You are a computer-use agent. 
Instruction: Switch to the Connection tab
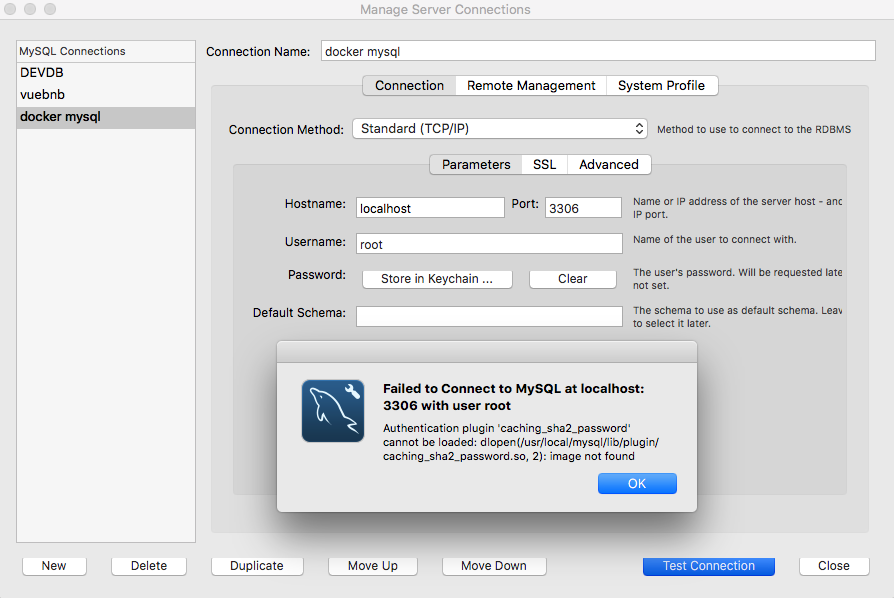409,86
